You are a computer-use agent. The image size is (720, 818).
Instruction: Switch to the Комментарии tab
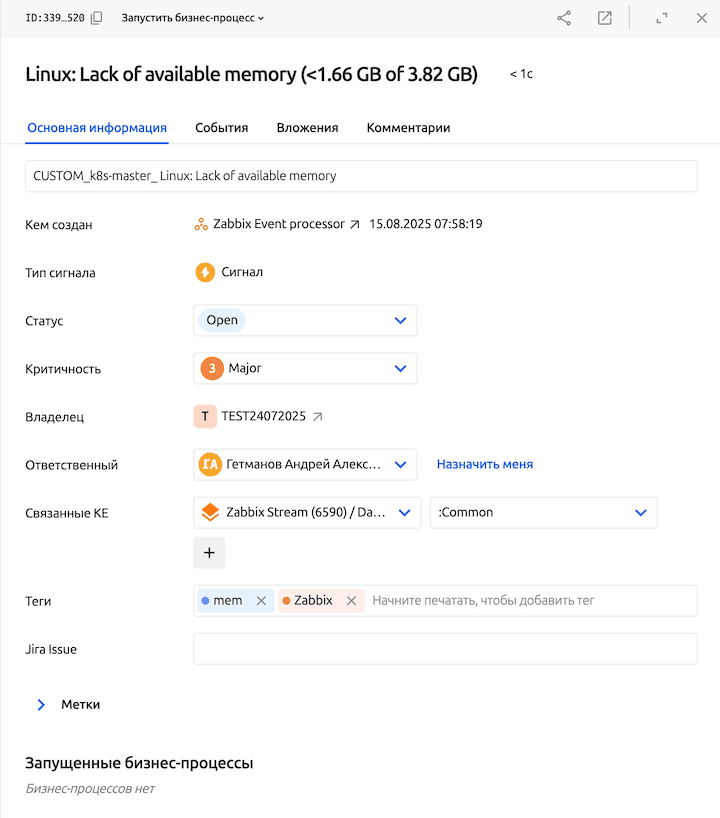(x=408, y=128)
